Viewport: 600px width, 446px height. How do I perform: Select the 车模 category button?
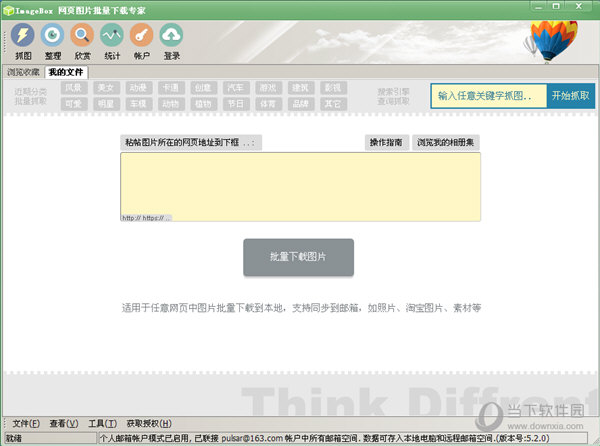click(139, 104)
